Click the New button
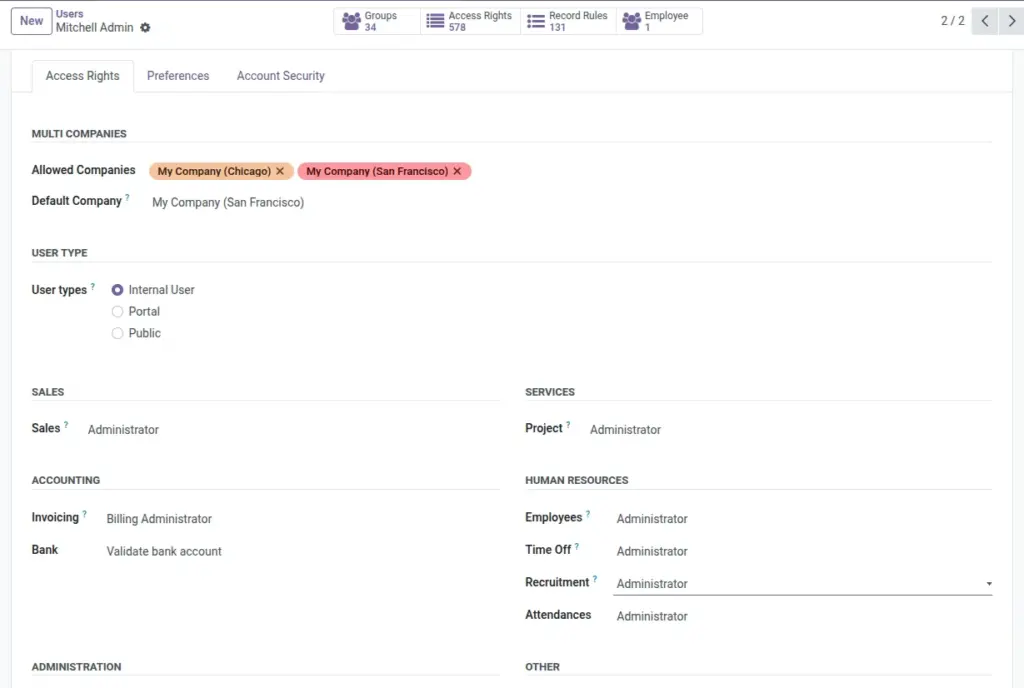This screenshot has width=1024, height=688. click(x=31, y=21)
